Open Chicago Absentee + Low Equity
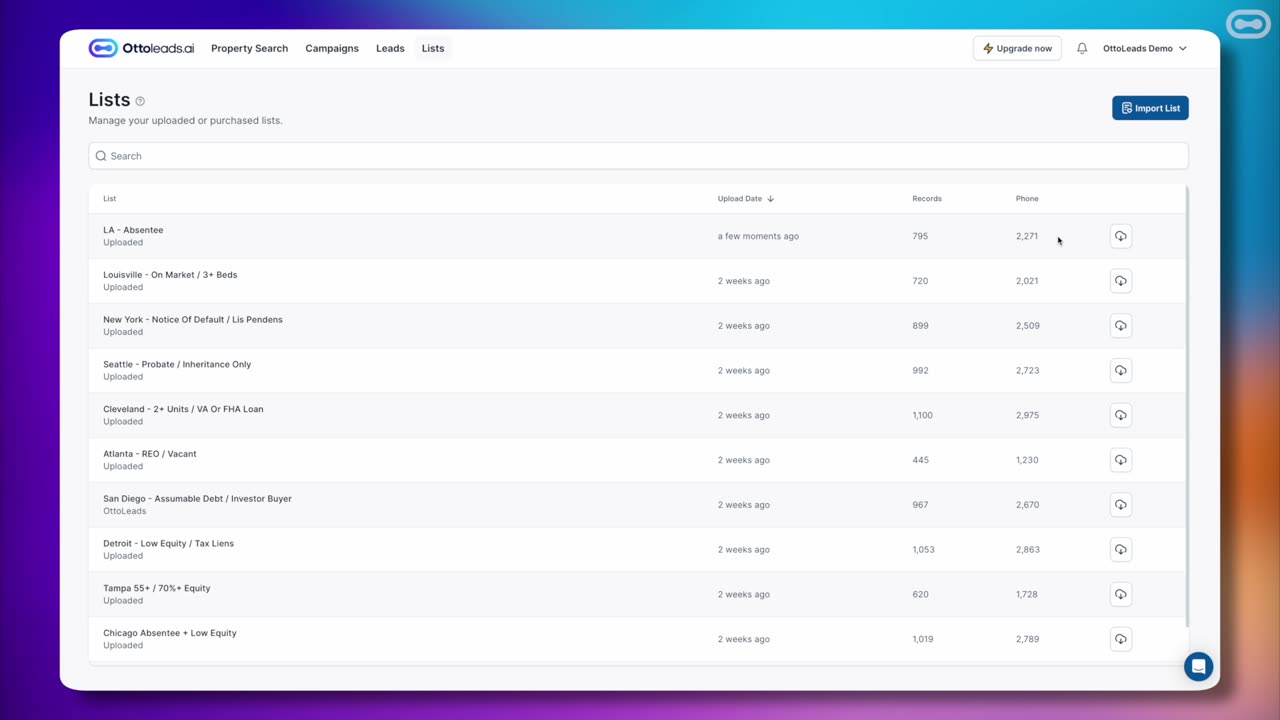 170,633
